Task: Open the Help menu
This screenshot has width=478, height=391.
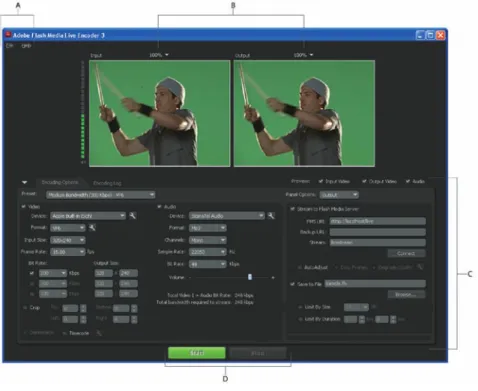Action: (x=26, y=46)
